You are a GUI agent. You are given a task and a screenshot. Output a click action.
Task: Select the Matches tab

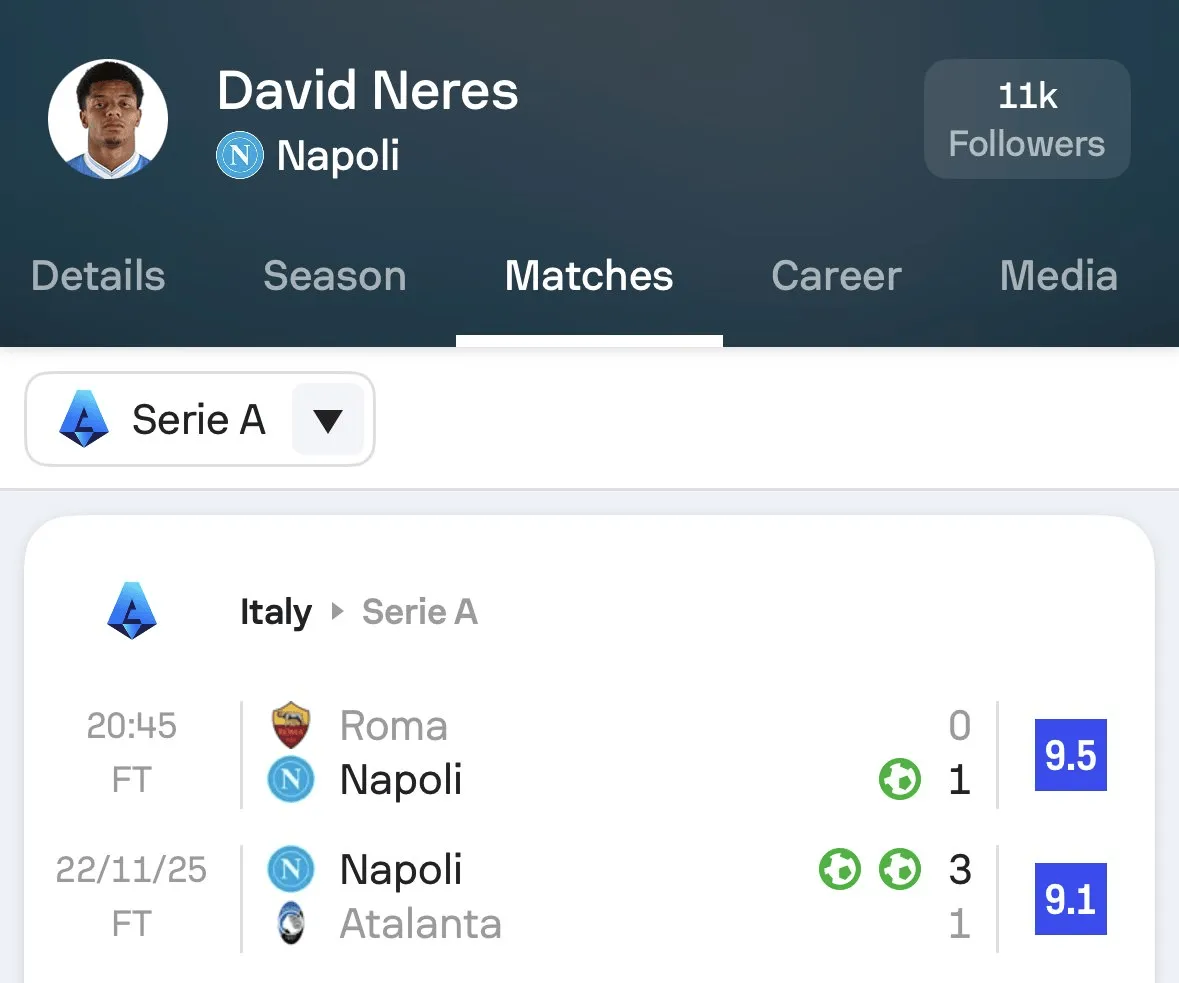coord(589,276)
